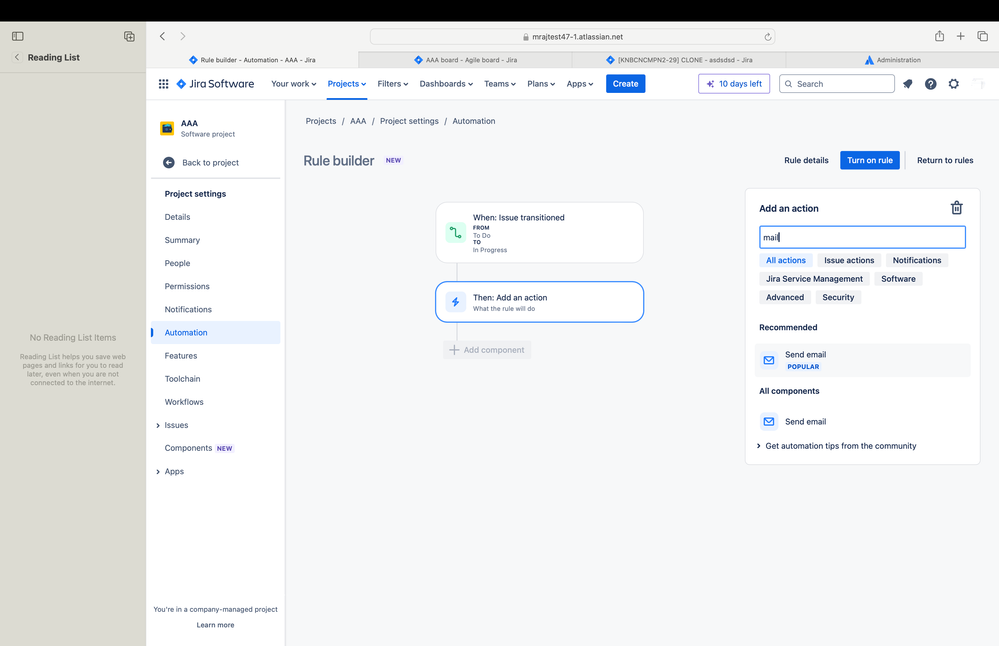
Task: Toggle the Safari sidebar icon
Action: click(18, 36)
